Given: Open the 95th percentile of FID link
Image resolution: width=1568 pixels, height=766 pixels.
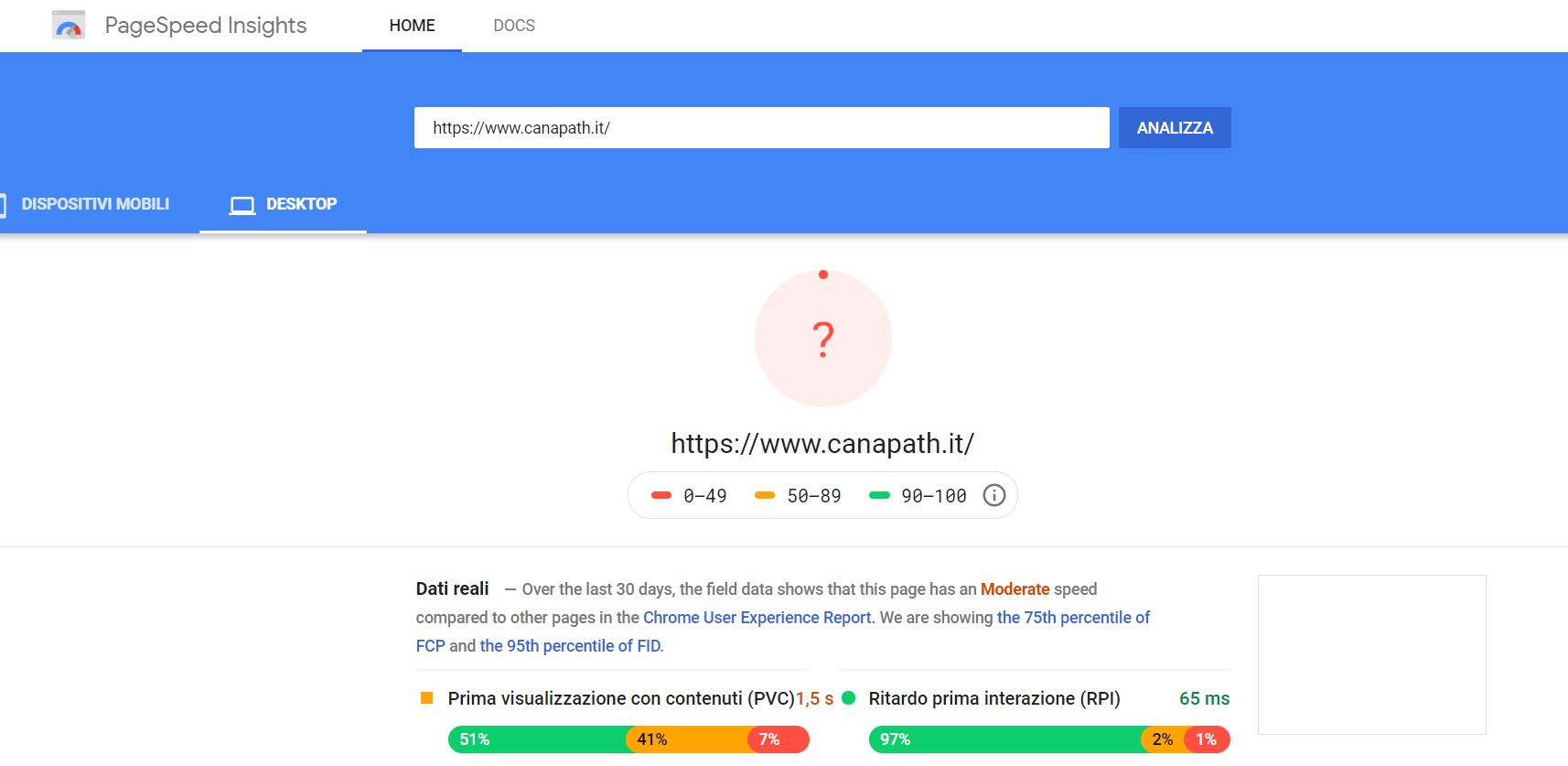Looking at the screenshot, I should click(x=570, y=646).
